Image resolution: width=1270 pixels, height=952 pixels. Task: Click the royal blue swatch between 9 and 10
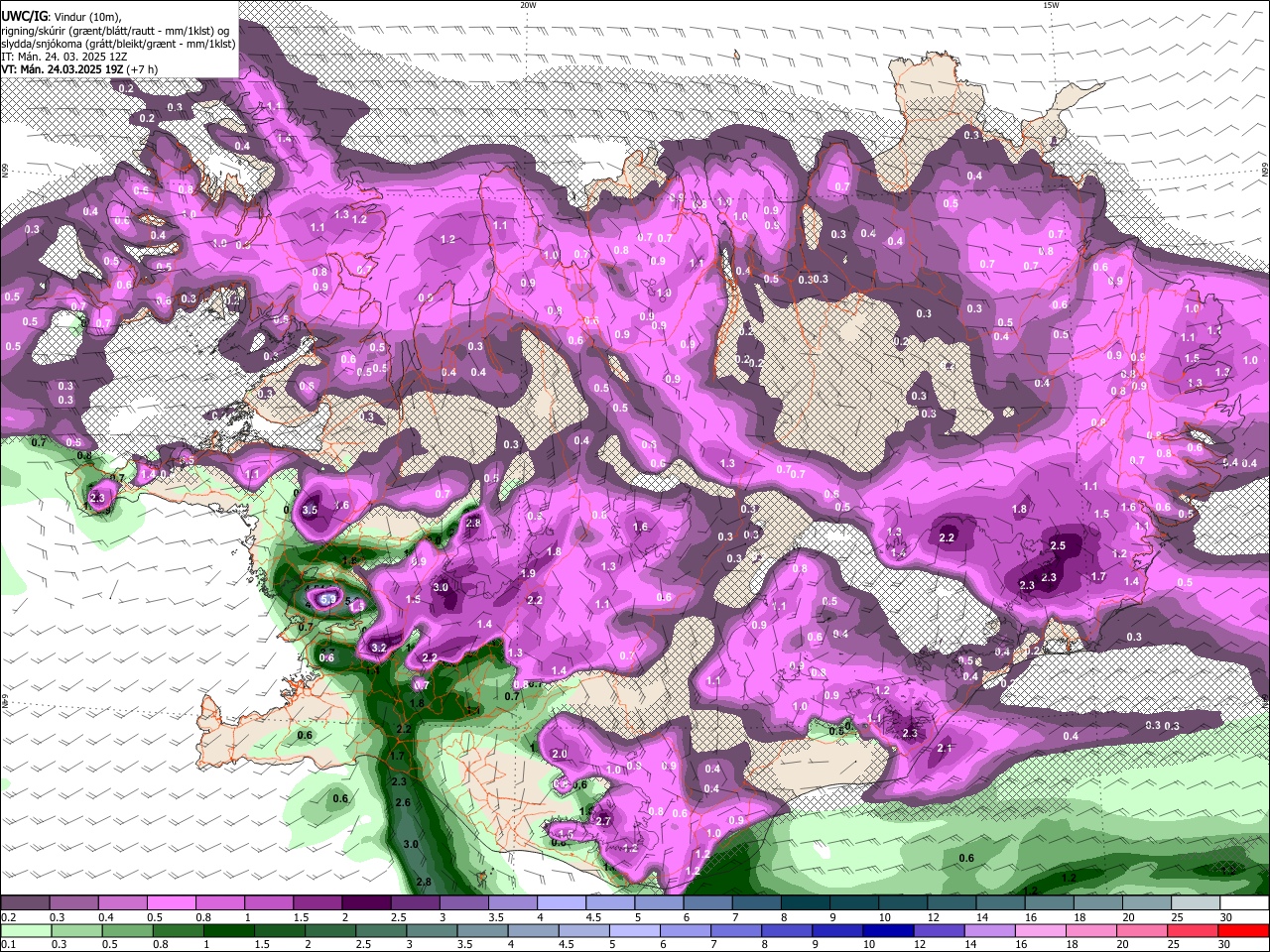pos(835,930)
